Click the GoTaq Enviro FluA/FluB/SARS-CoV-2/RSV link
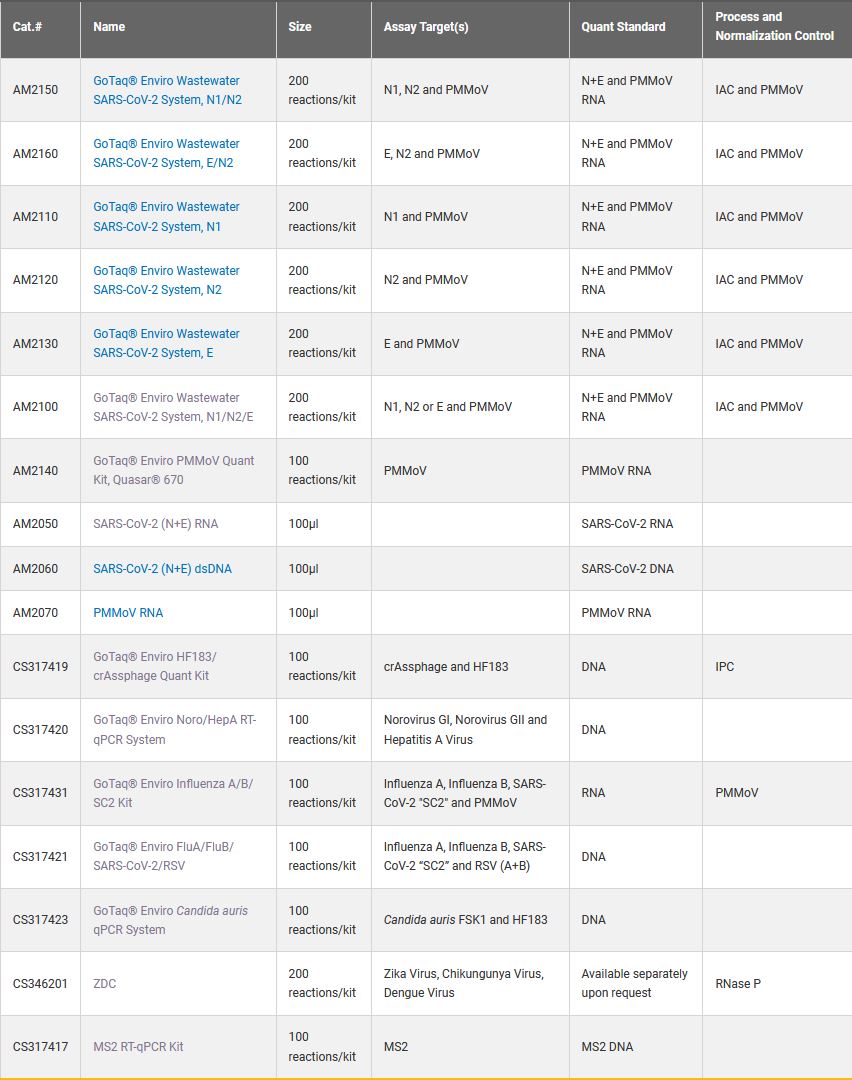Viewport: 852px width, 1080px height. (163, 856)
